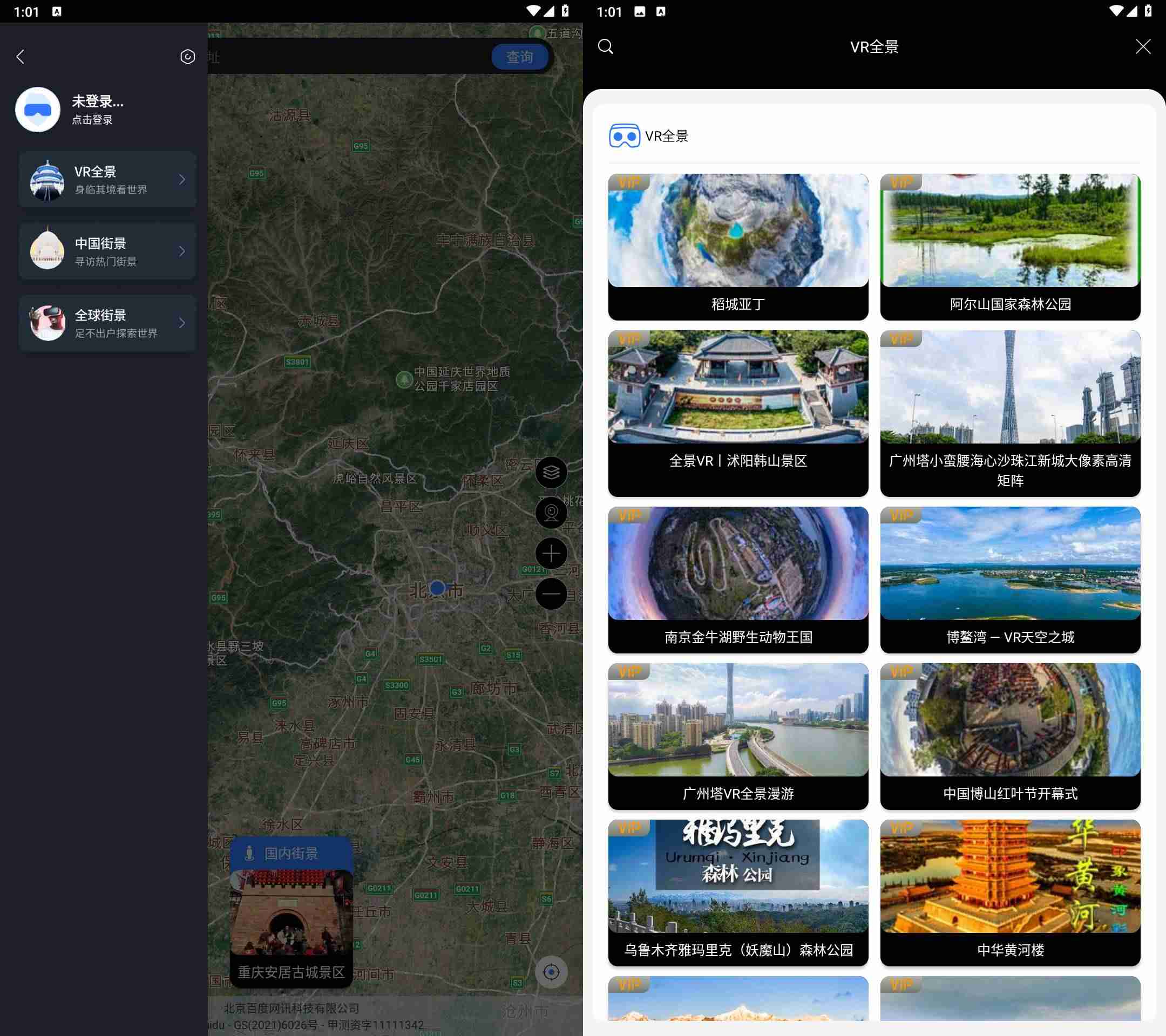This screenshot has height=1036, width=1166.
Task: Open the 博鳌湾 VR天空之城 card
Action: (1011, 580)
